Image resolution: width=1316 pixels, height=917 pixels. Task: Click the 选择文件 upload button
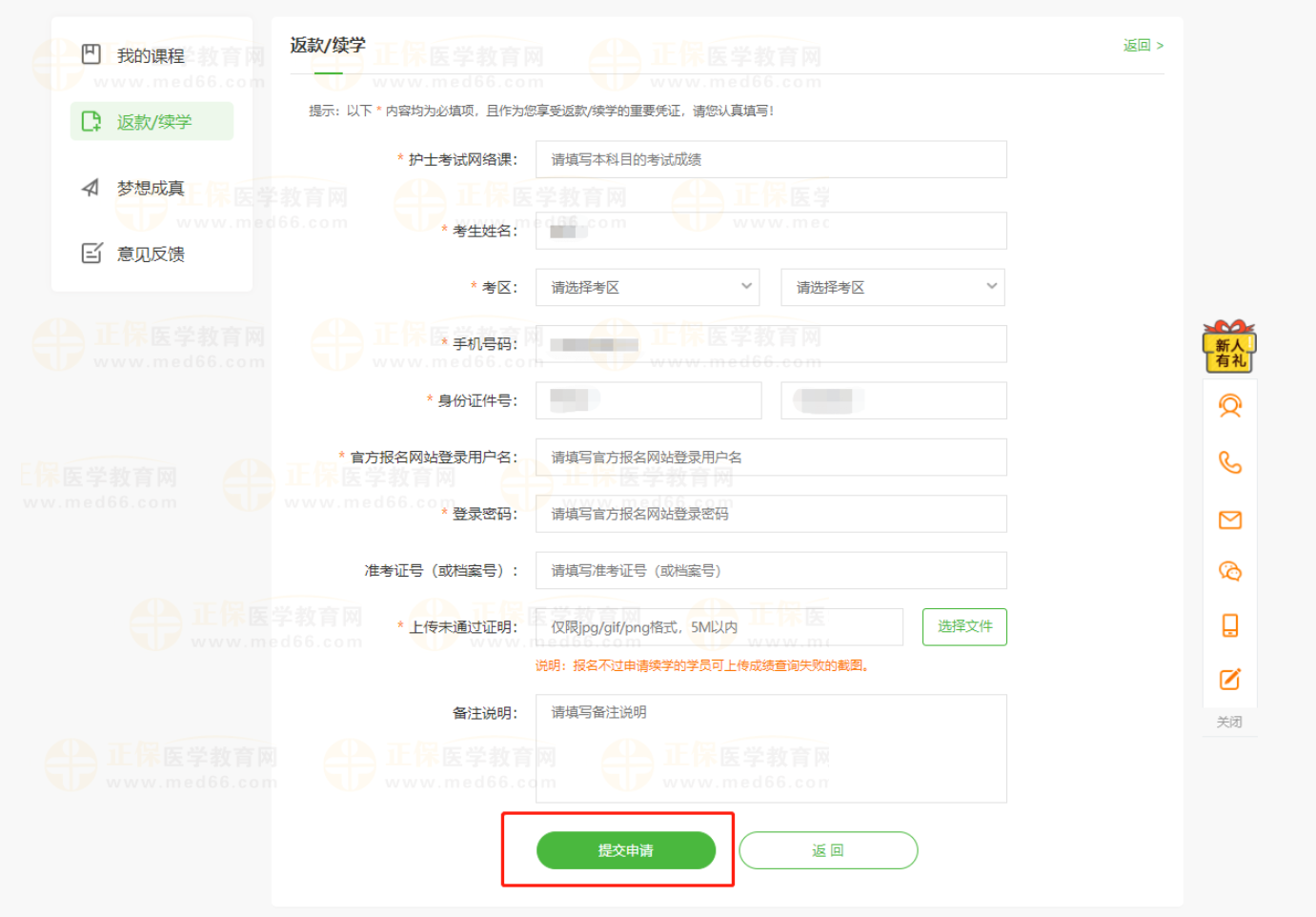click(963, 626)
